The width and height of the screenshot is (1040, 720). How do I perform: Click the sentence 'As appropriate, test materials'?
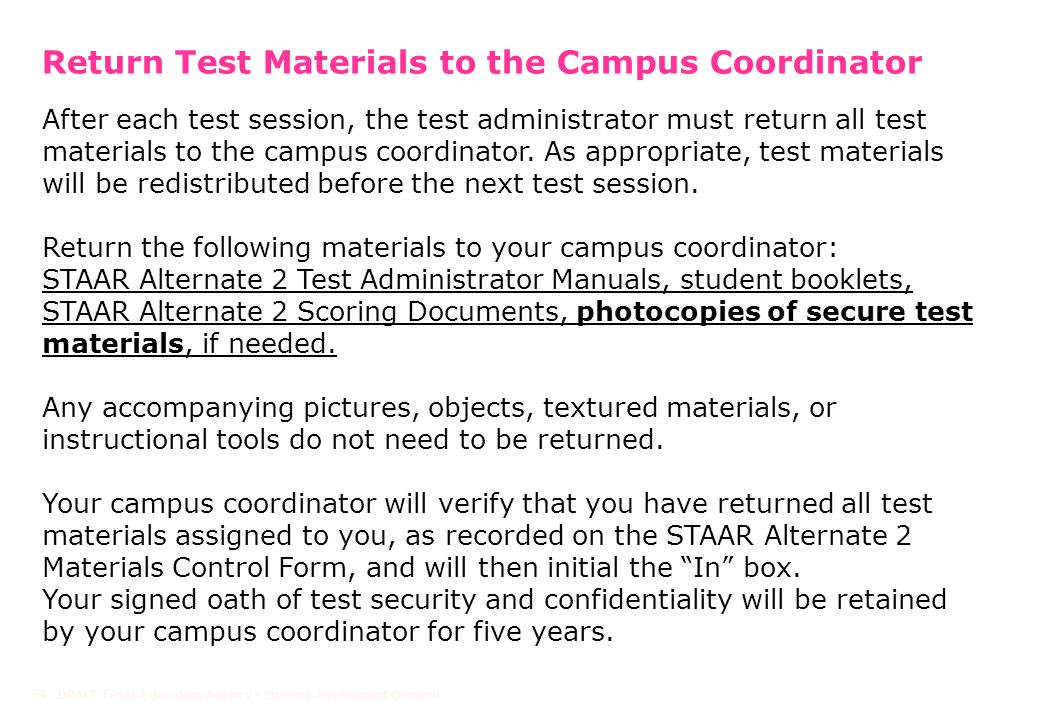tap(744, 152)
